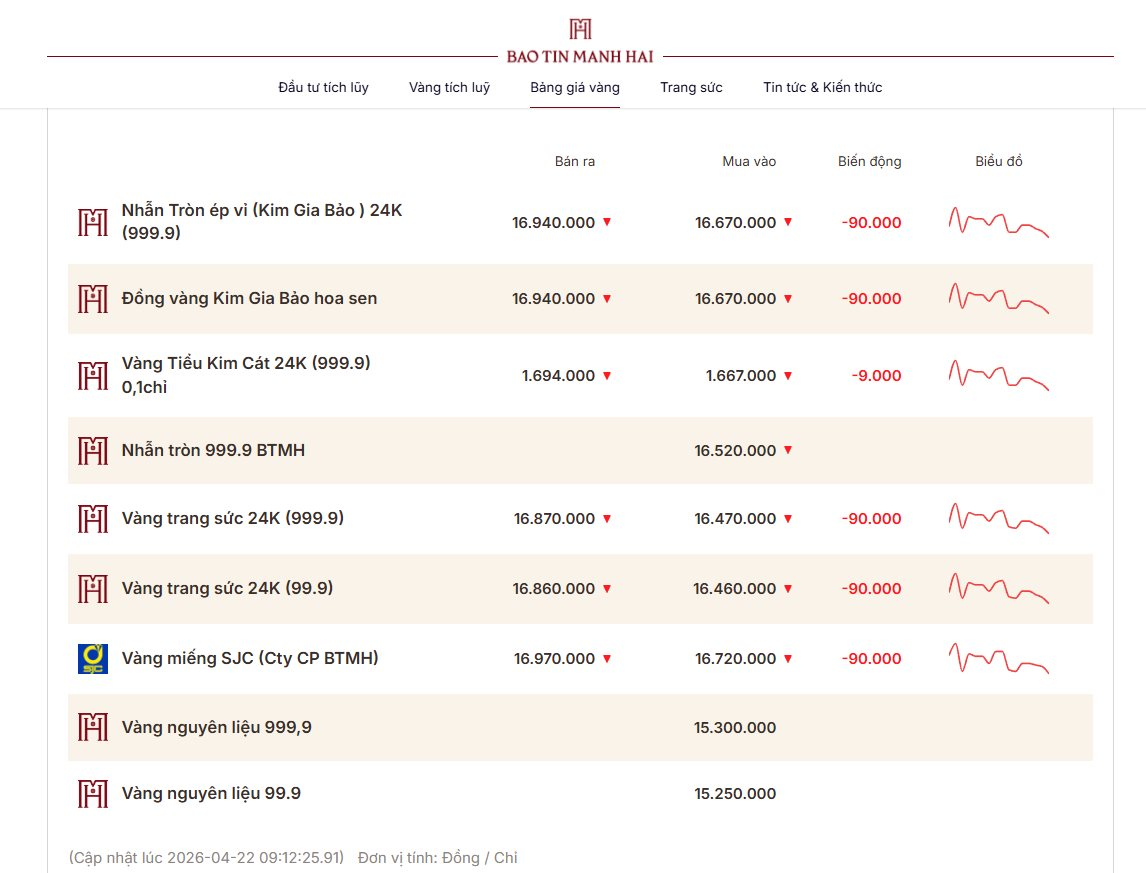Click the icon beside Vàng Tiểu Kim Cát row
Viewport: 1146px width, 873px height.
click(x=93, y=376)
